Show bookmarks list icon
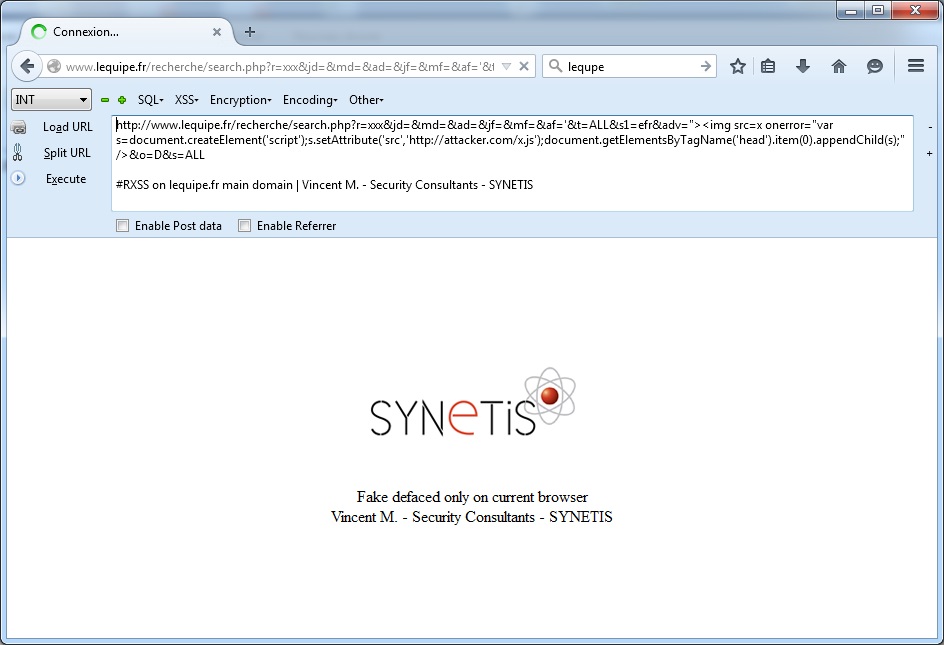944x645 pixels. 768,66
